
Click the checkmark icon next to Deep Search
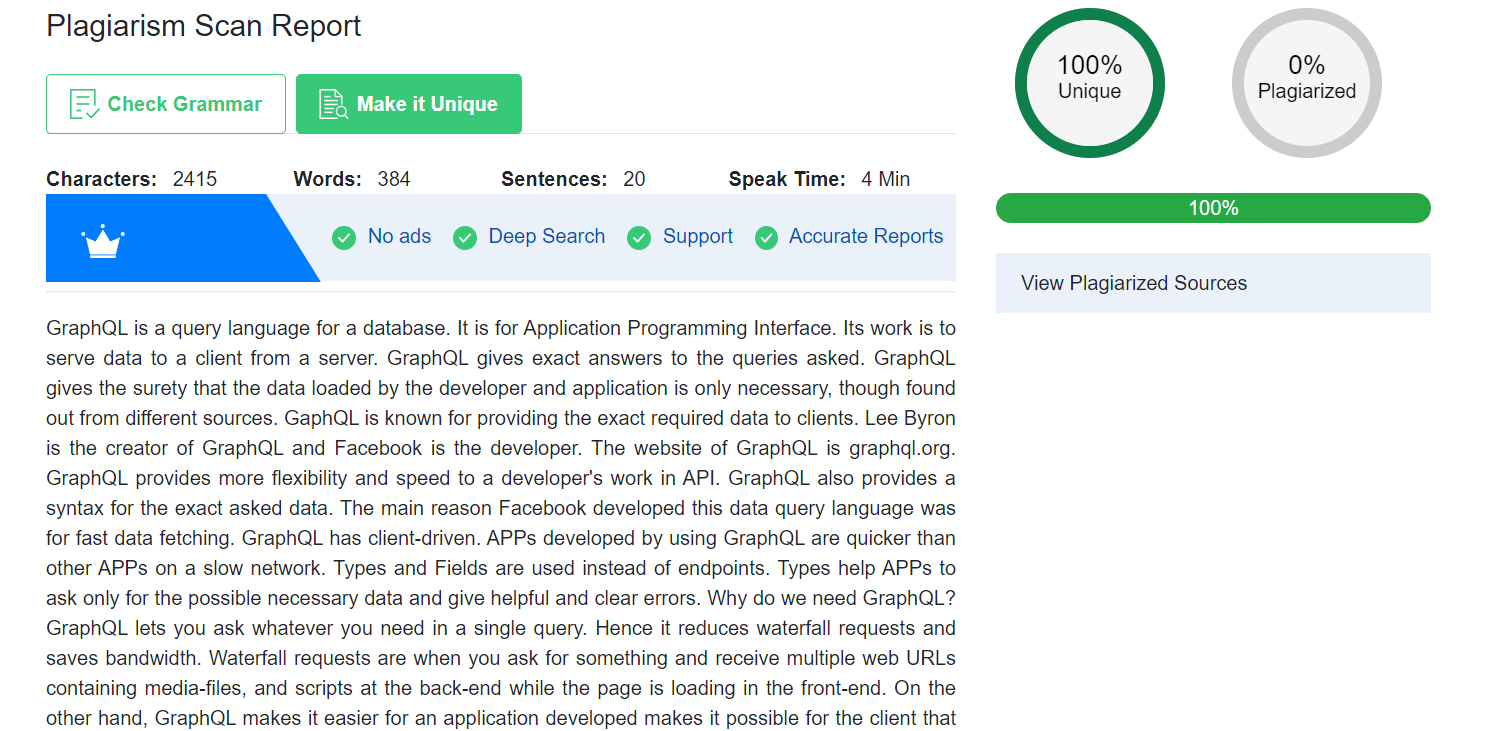coord(465,238)
